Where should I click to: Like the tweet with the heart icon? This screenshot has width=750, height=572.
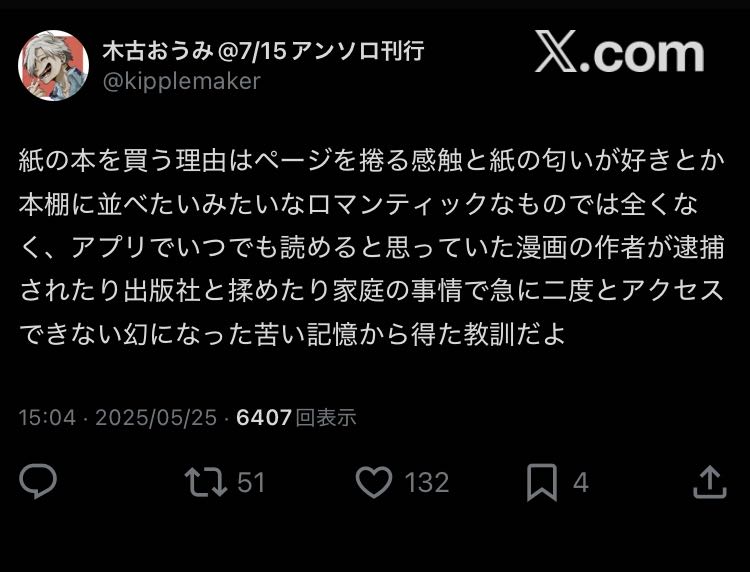coord(374,482)
